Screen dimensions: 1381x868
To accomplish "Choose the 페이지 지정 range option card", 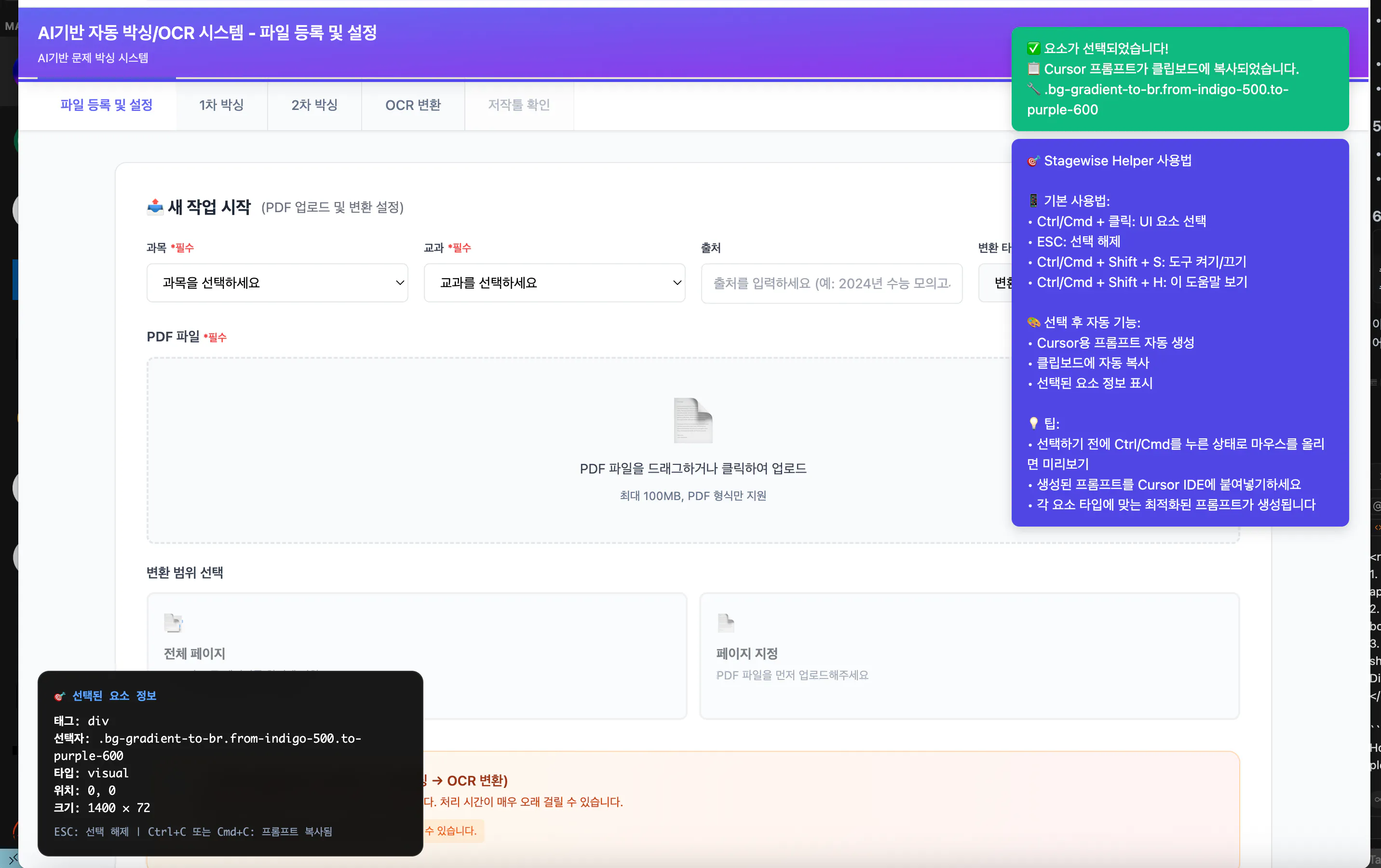I will pyautogui.click(x=969, y=656).
